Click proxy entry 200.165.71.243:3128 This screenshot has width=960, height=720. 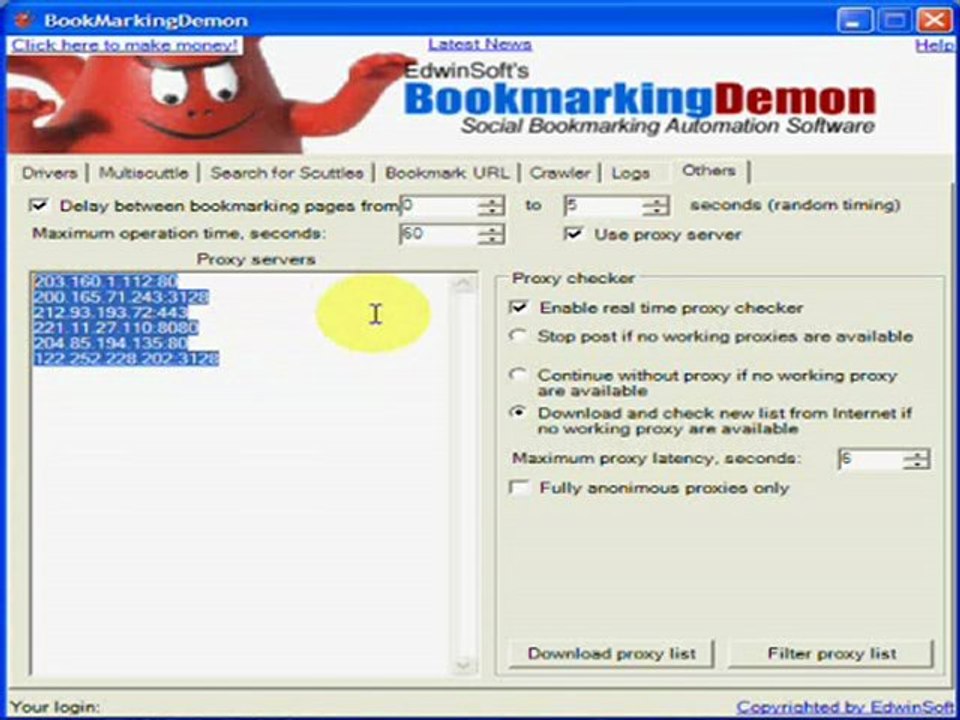[x=121, y=297]
